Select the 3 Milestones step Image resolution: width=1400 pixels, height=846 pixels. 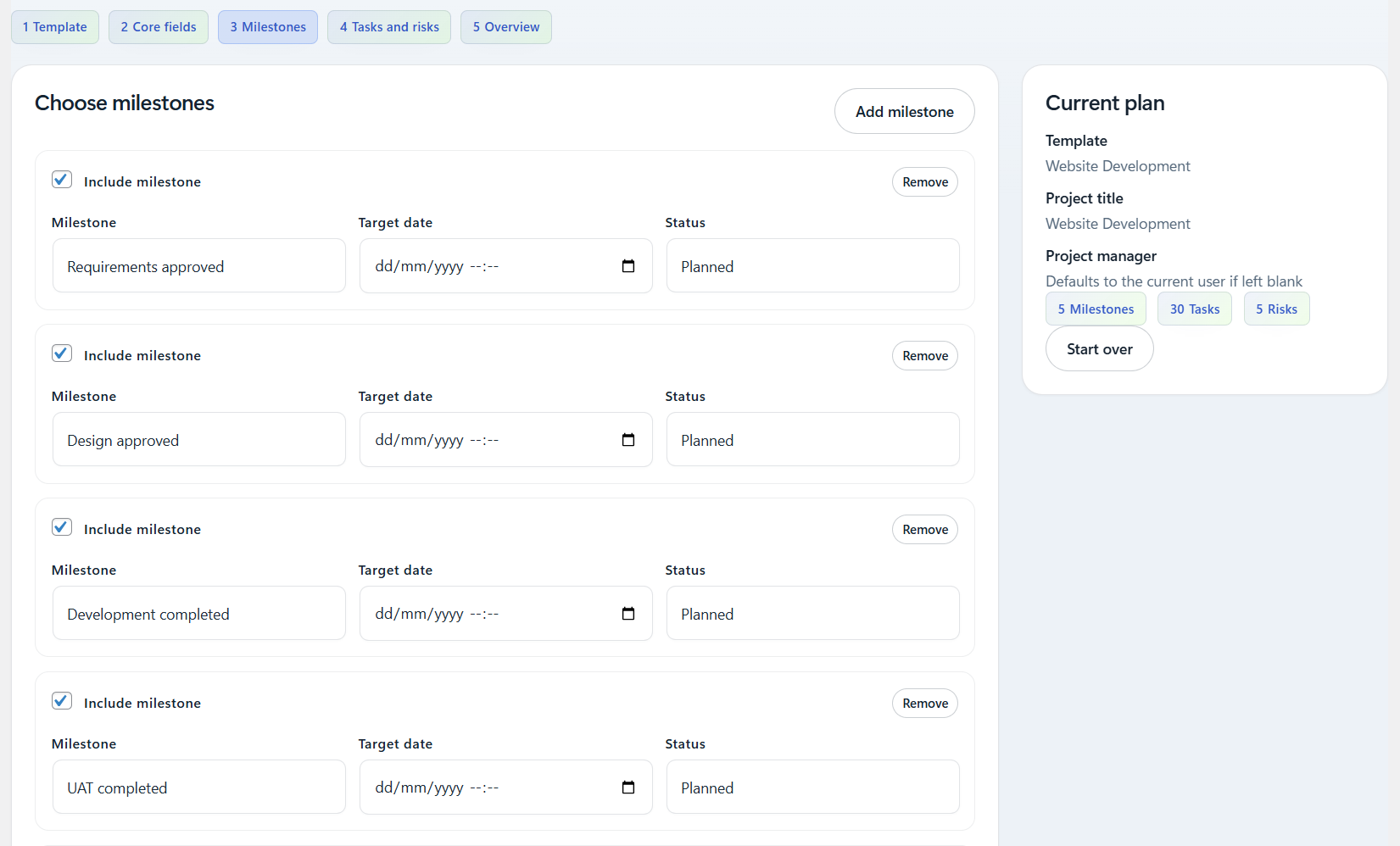pyautogui.click(x=268, y=27)
